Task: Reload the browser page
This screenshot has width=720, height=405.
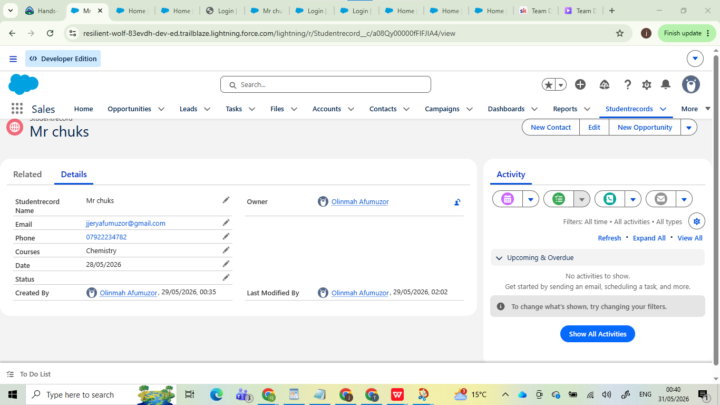Action: [x=50, y=33]
